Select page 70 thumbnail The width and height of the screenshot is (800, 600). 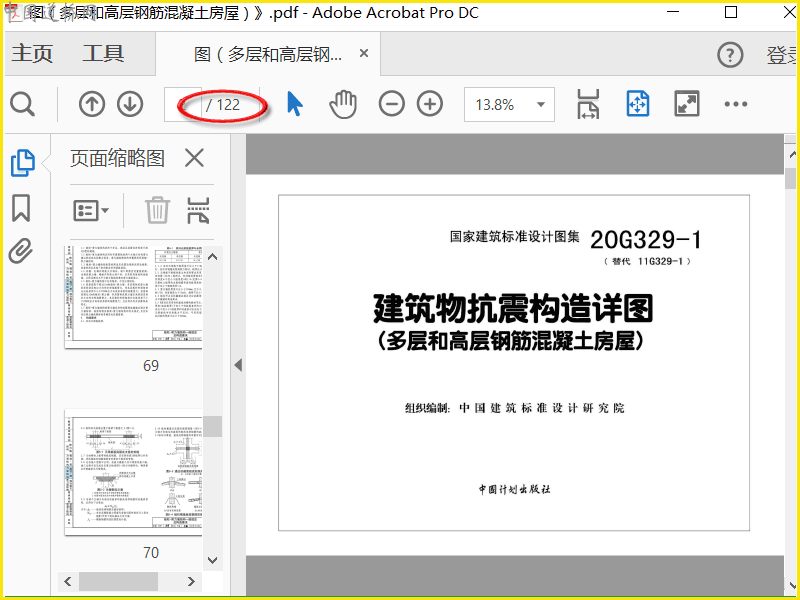click(x=134, y=472)
